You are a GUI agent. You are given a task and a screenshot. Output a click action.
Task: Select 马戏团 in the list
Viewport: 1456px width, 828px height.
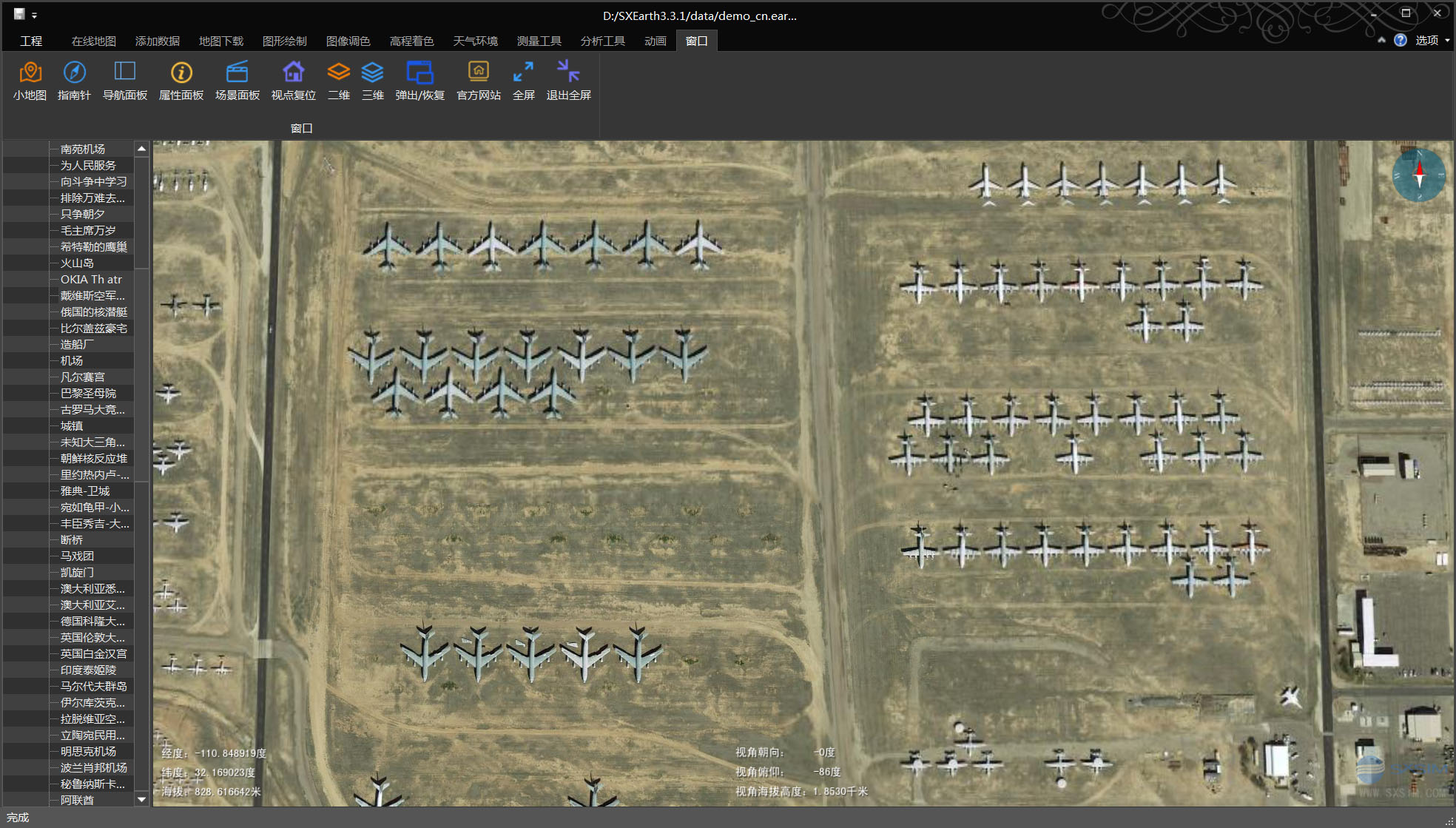(x=77, y=556)
